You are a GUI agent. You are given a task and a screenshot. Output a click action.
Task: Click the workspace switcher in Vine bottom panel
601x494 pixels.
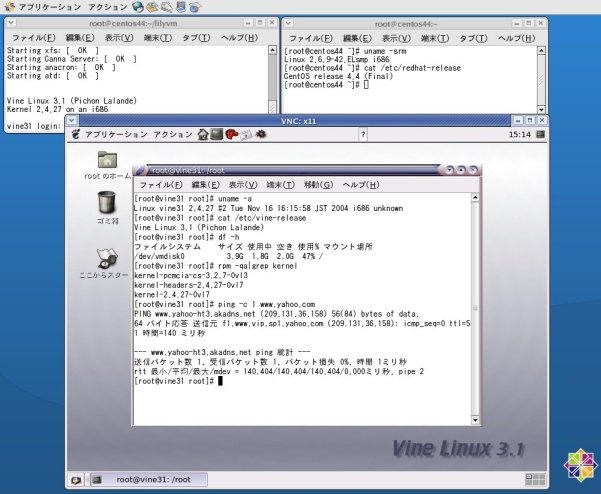tap(535, 479)
